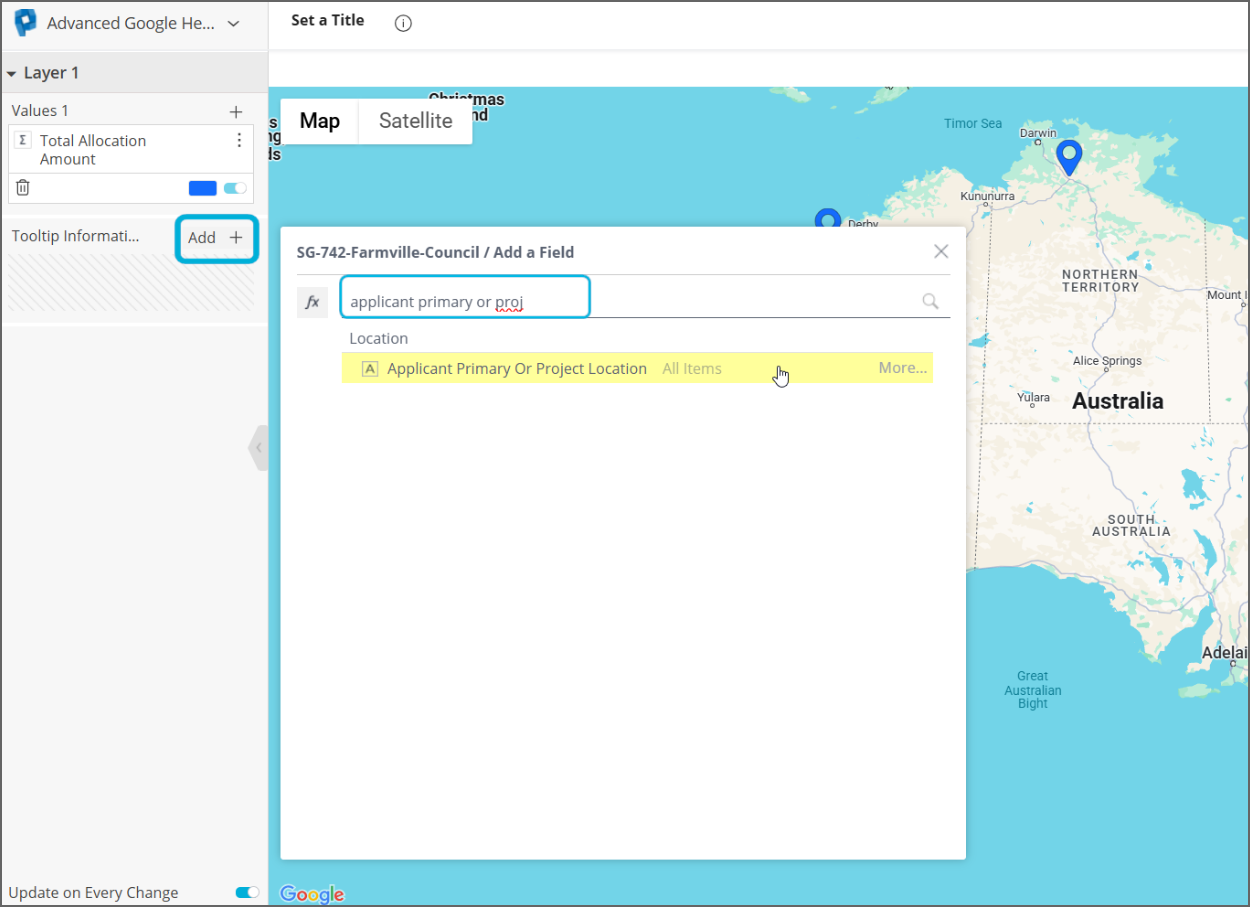Click More... on the location field row
Screen dimensions: 1250x907
pos(902,368)
